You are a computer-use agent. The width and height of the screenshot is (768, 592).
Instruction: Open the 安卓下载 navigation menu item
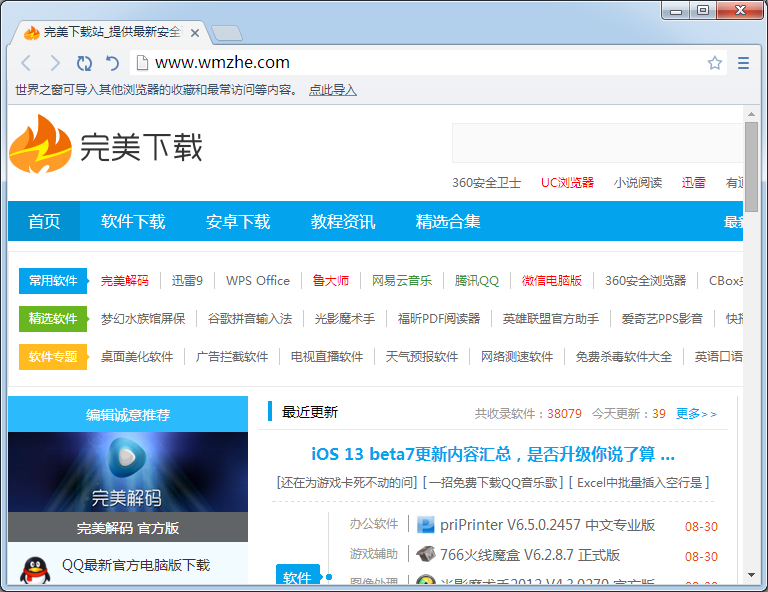click(238, 222)
